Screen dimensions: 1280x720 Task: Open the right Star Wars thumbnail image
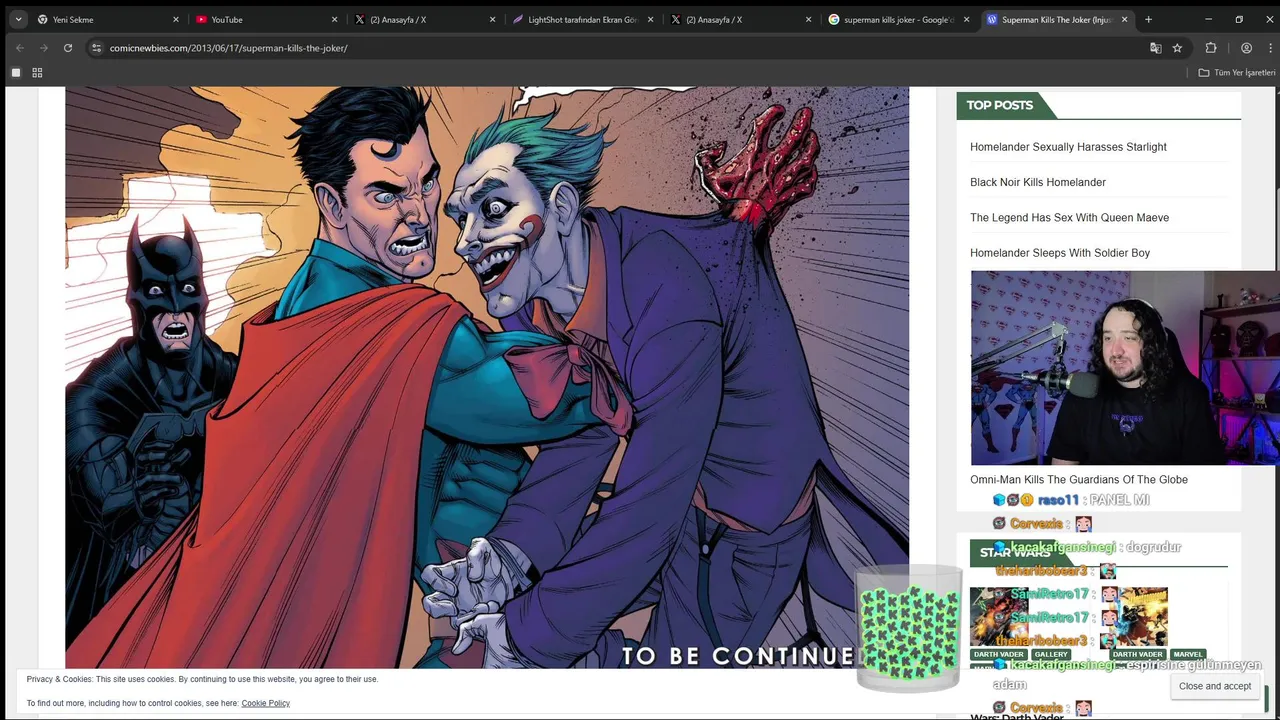click(x=1139, y=617)
